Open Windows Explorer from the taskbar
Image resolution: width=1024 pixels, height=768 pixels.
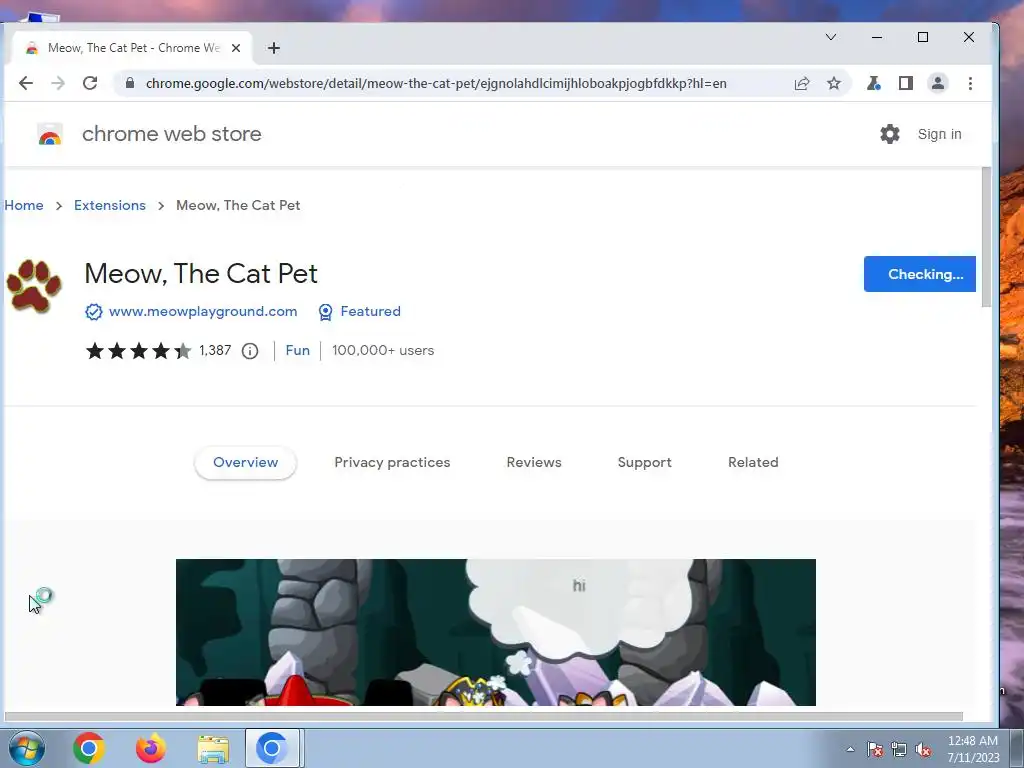click(x=213, y=748)
